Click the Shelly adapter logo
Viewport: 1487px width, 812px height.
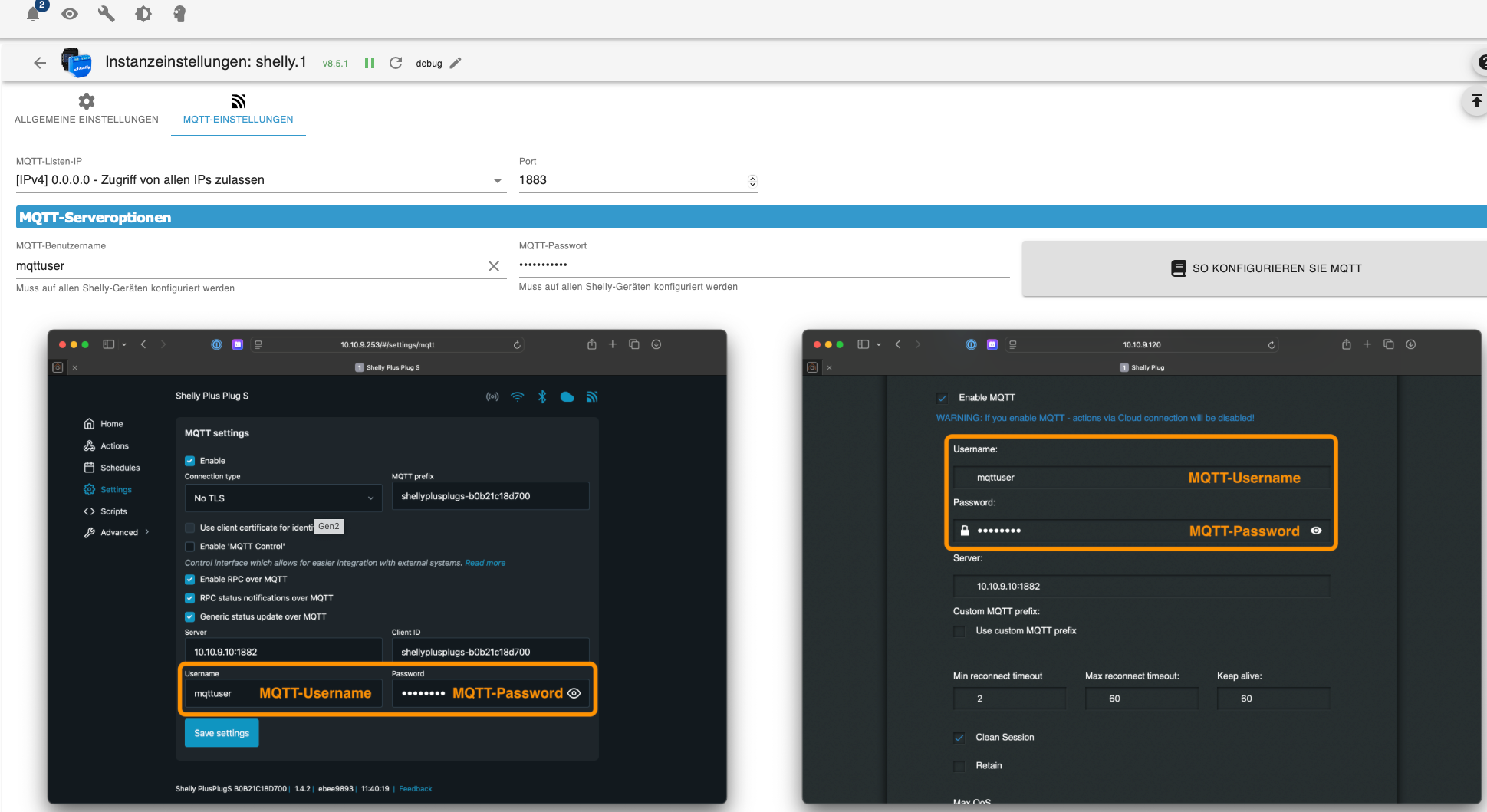tap(77, 63)
